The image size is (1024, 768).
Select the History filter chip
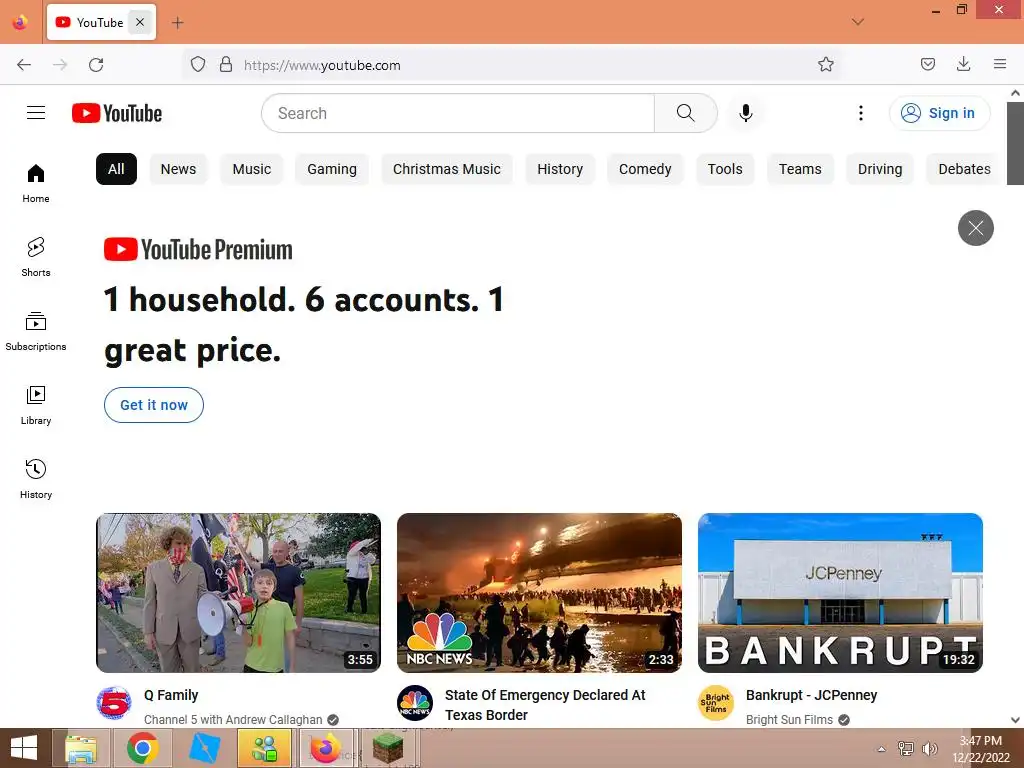click(560, 169)
